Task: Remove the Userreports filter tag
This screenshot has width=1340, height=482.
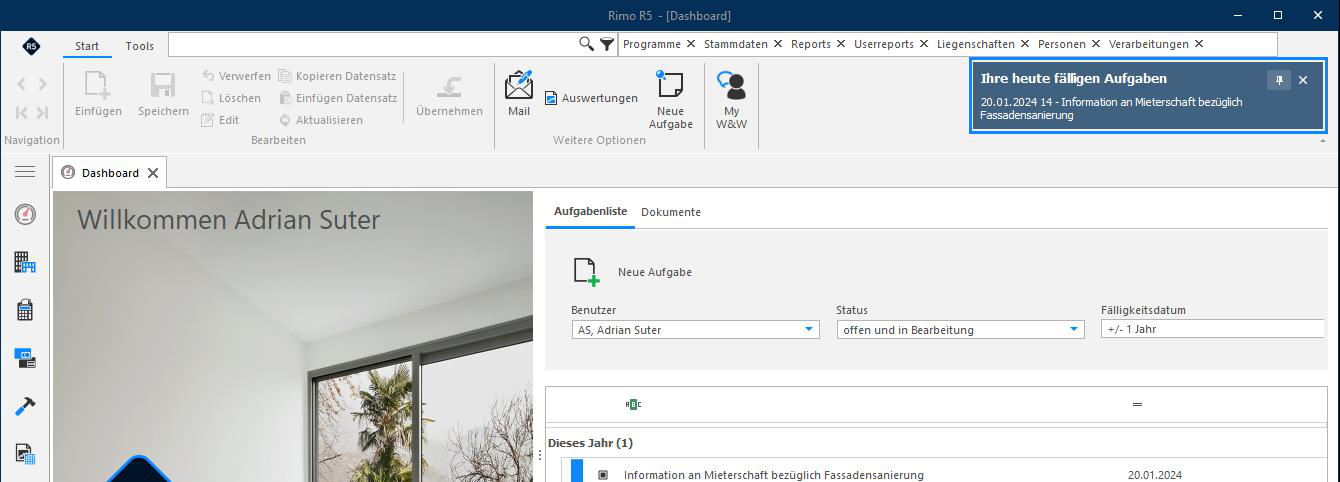Action: pos(923,44)
